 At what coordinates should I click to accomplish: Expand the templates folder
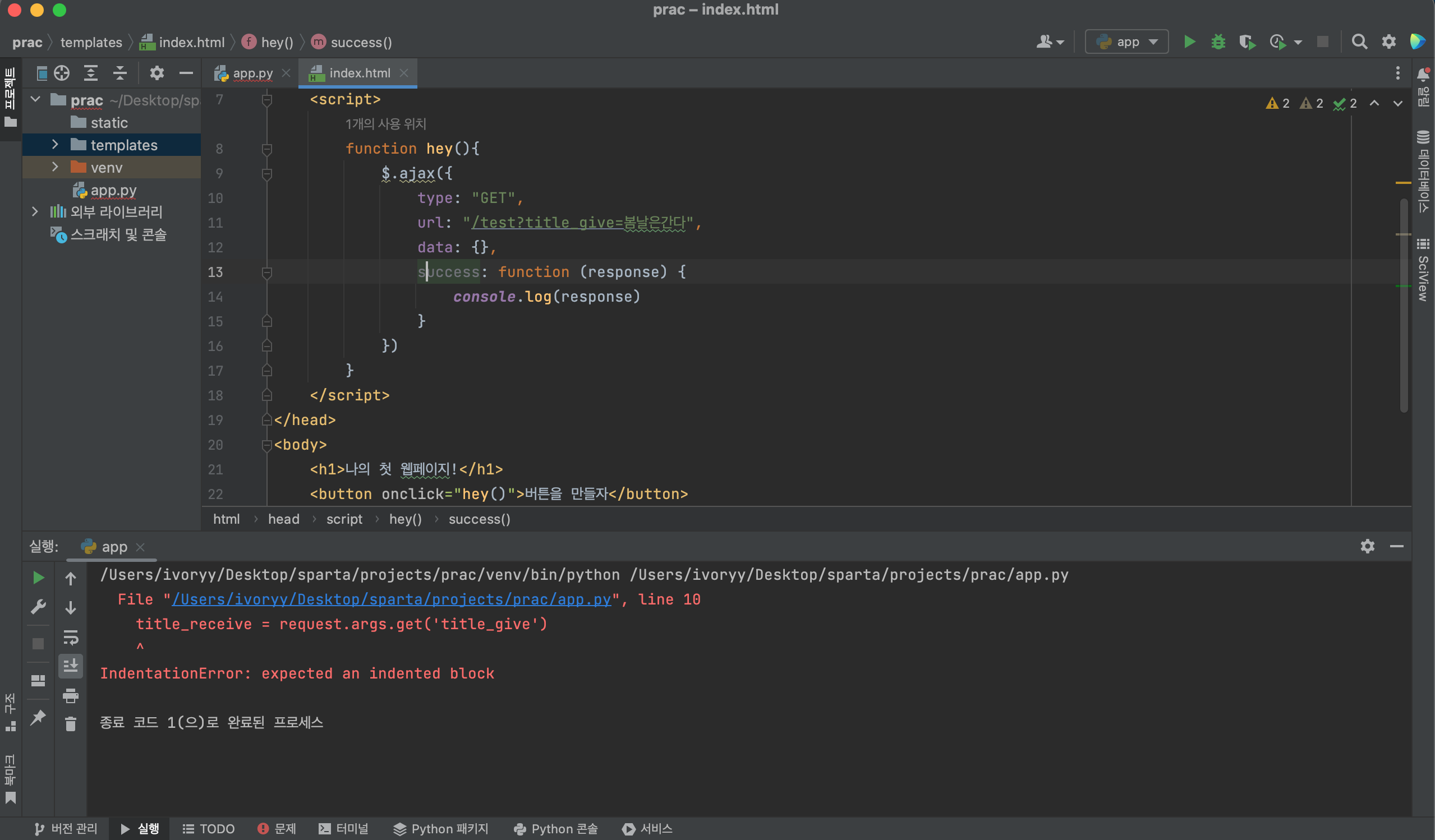pos(55,145)
